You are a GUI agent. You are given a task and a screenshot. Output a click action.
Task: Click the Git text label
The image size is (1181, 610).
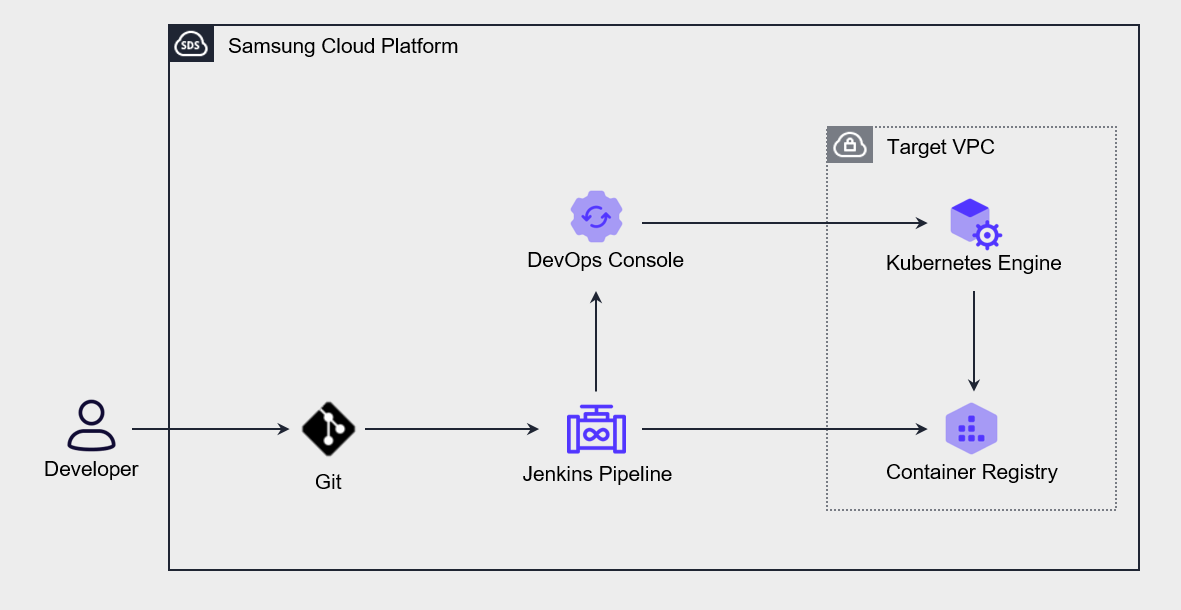pos(328,482)
